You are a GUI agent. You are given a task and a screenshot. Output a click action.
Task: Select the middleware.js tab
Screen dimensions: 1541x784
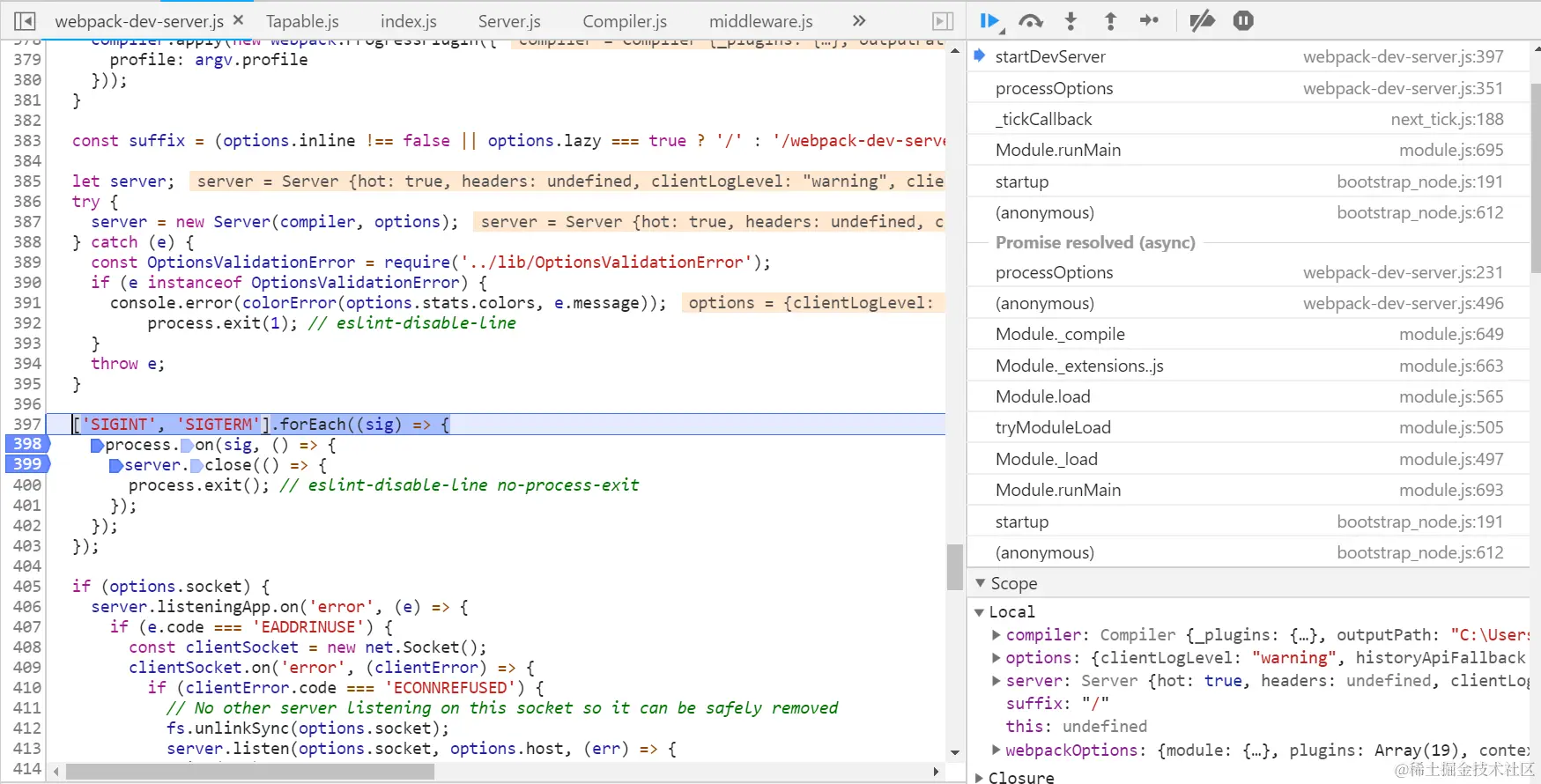[760, 21]
